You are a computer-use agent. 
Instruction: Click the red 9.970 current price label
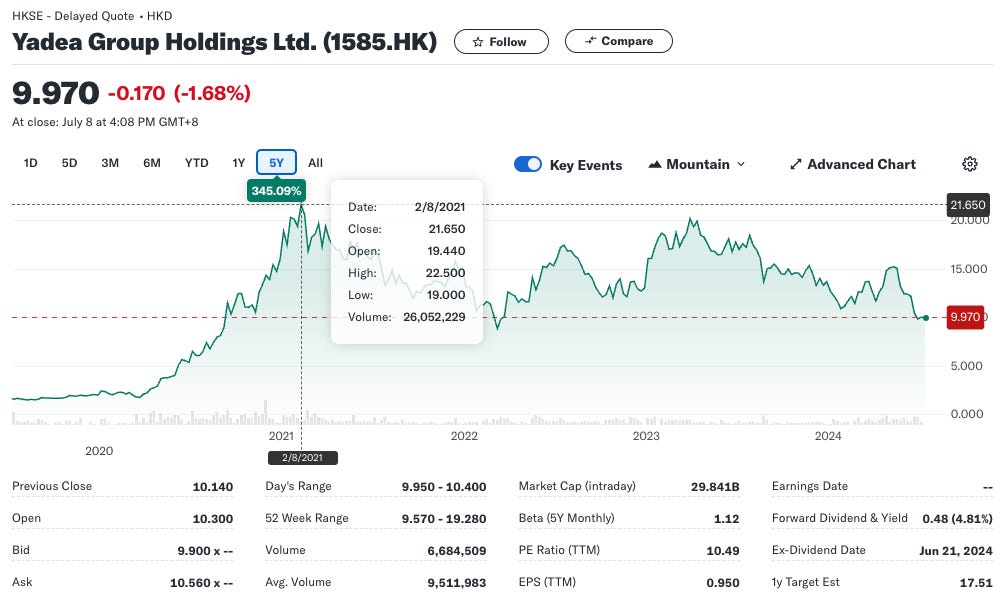tap(965, 317)
